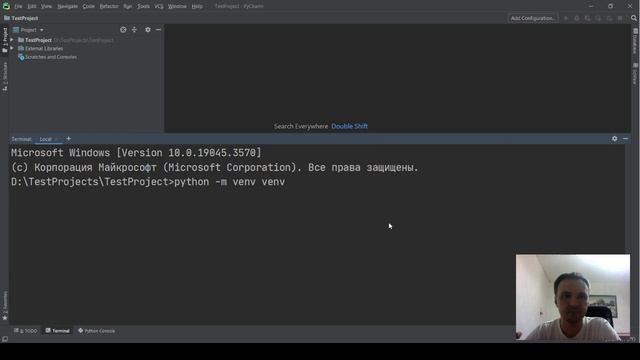This screenshot has width=640, height=360.
Task: Open the VCS menu
Action: 159,6
